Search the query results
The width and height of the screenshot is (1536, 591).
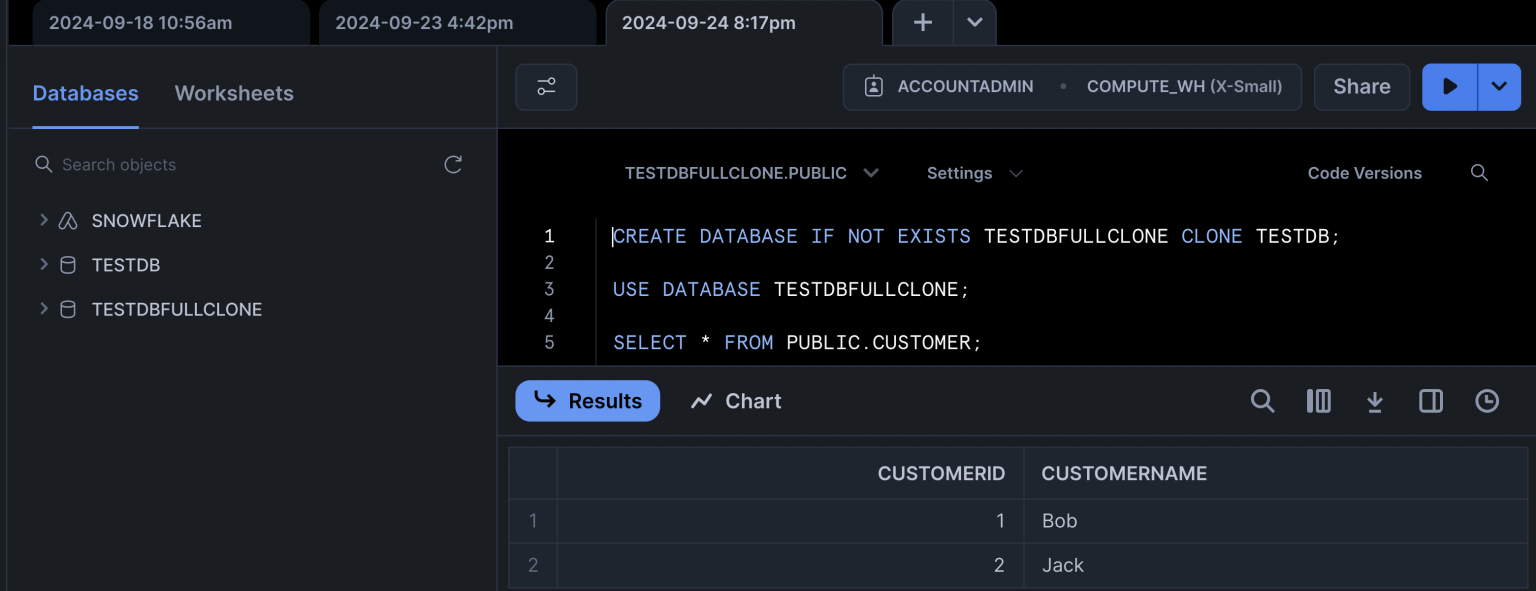1262,401
